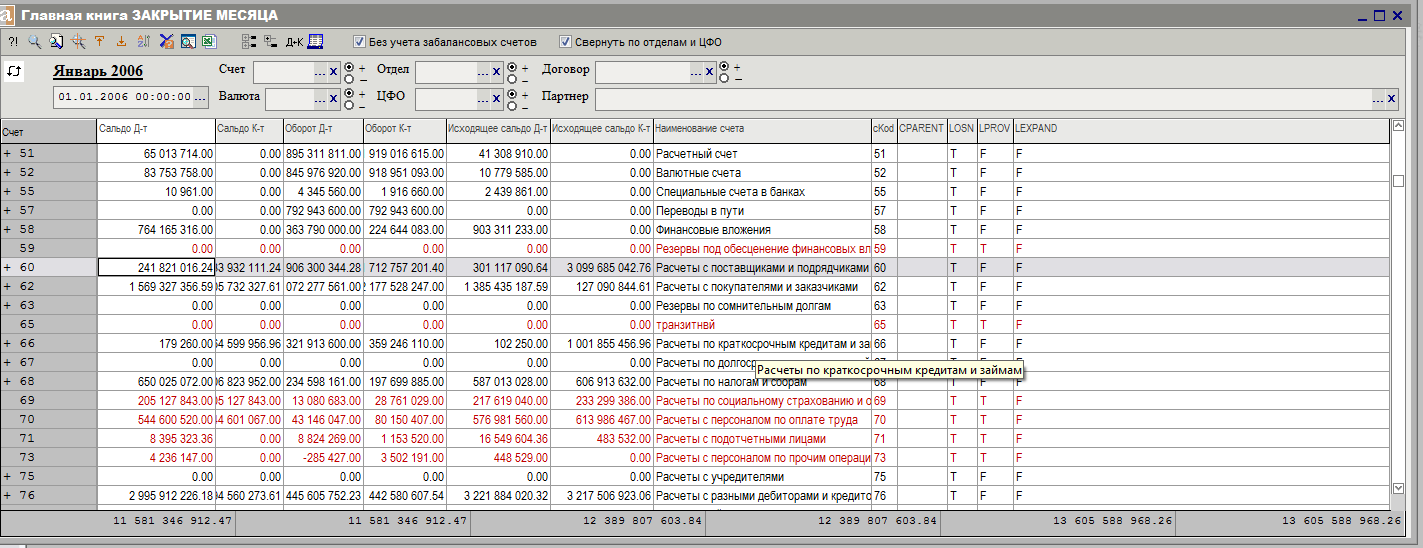Clear the Валюта filter with its x
1423x548 pixels.
333,98
